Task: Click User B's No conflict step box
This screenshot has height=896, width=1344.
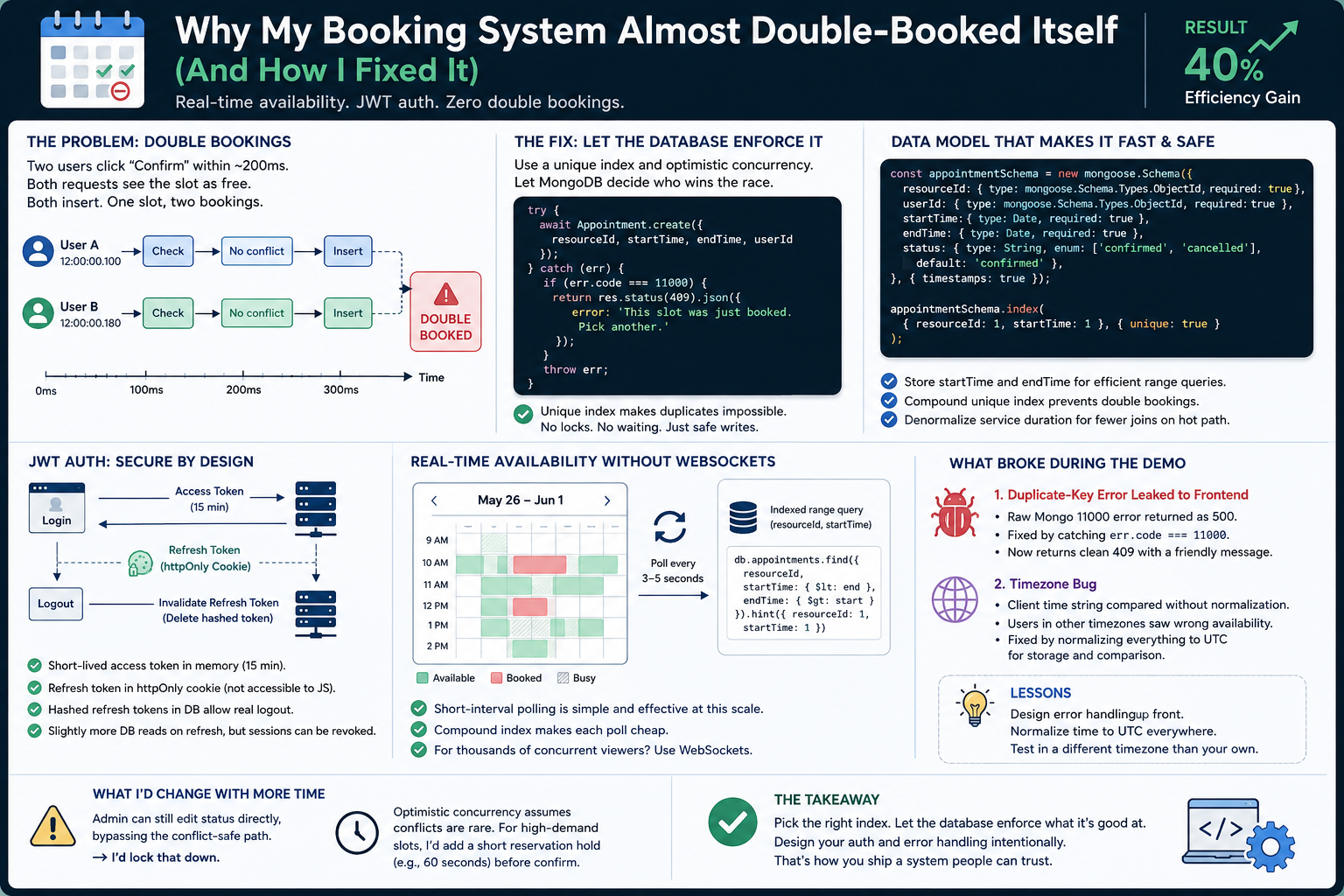Action: [256, 313]
